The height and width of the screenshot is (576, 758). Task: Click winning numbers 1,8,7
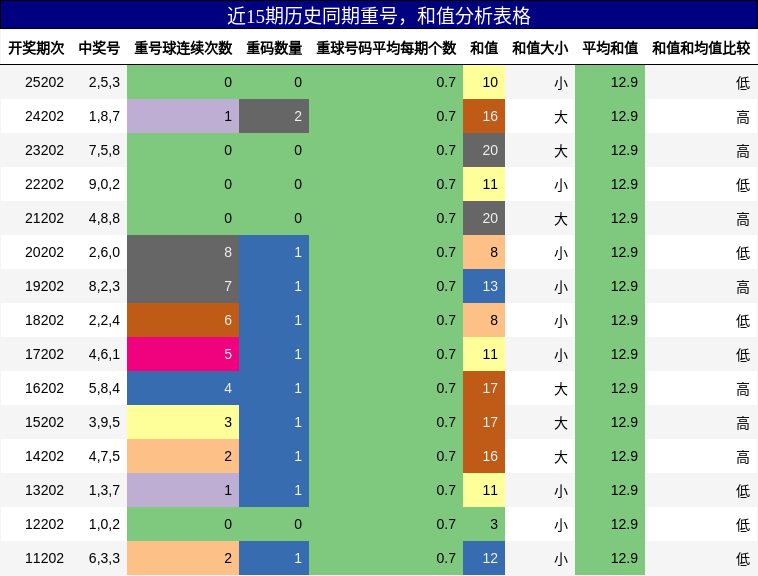tap(104, 116)
